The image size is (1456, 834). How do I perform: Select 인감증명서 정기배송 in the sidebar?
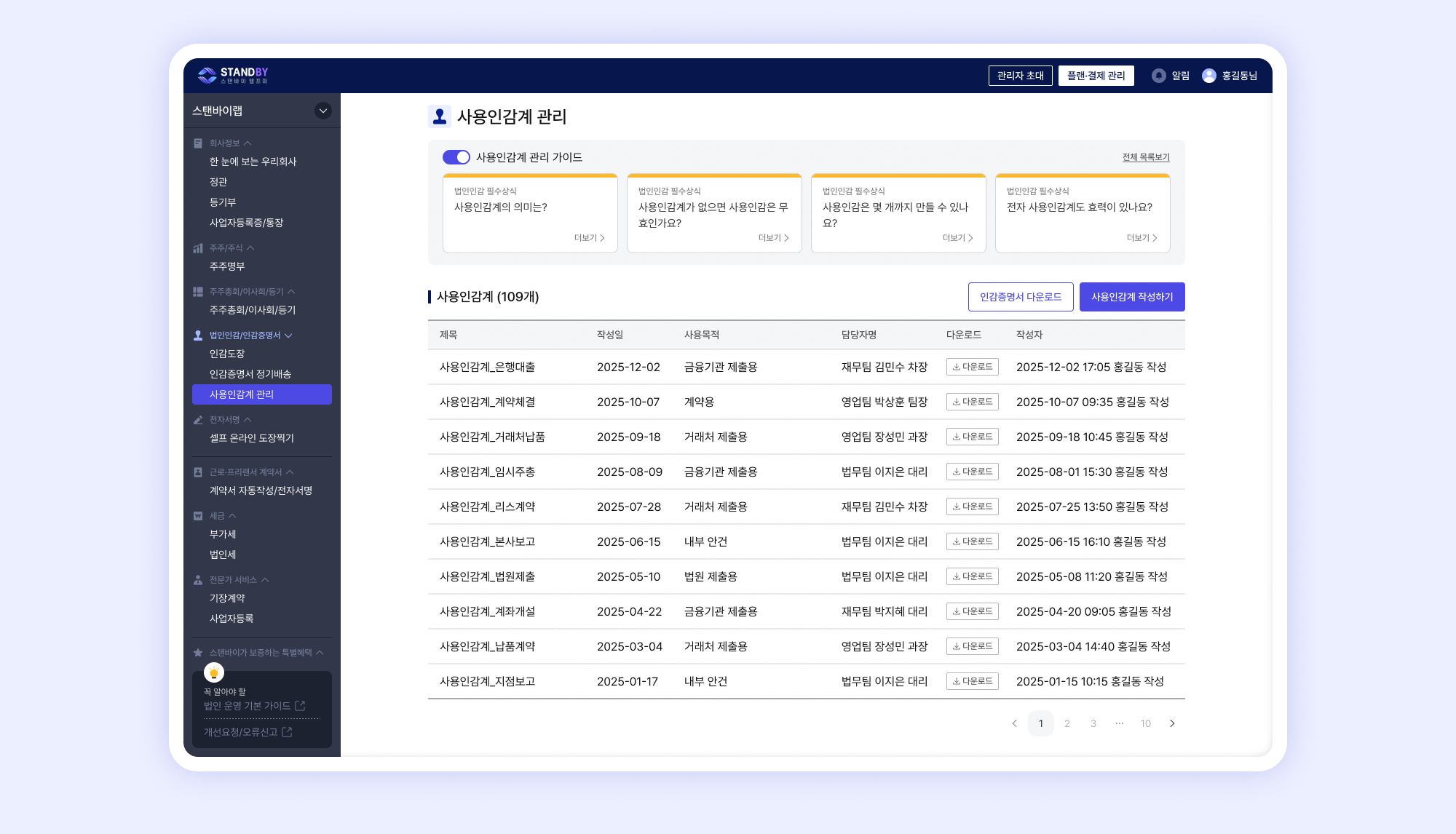click(x=250, y=374)
